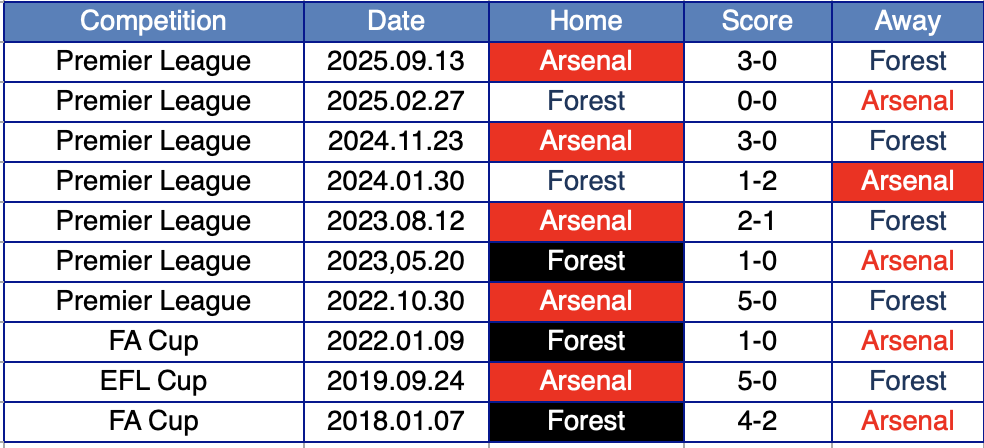Select the Date column header
Image resolution: width=984 pixels, height=448 pixels.
coord(396,21)
